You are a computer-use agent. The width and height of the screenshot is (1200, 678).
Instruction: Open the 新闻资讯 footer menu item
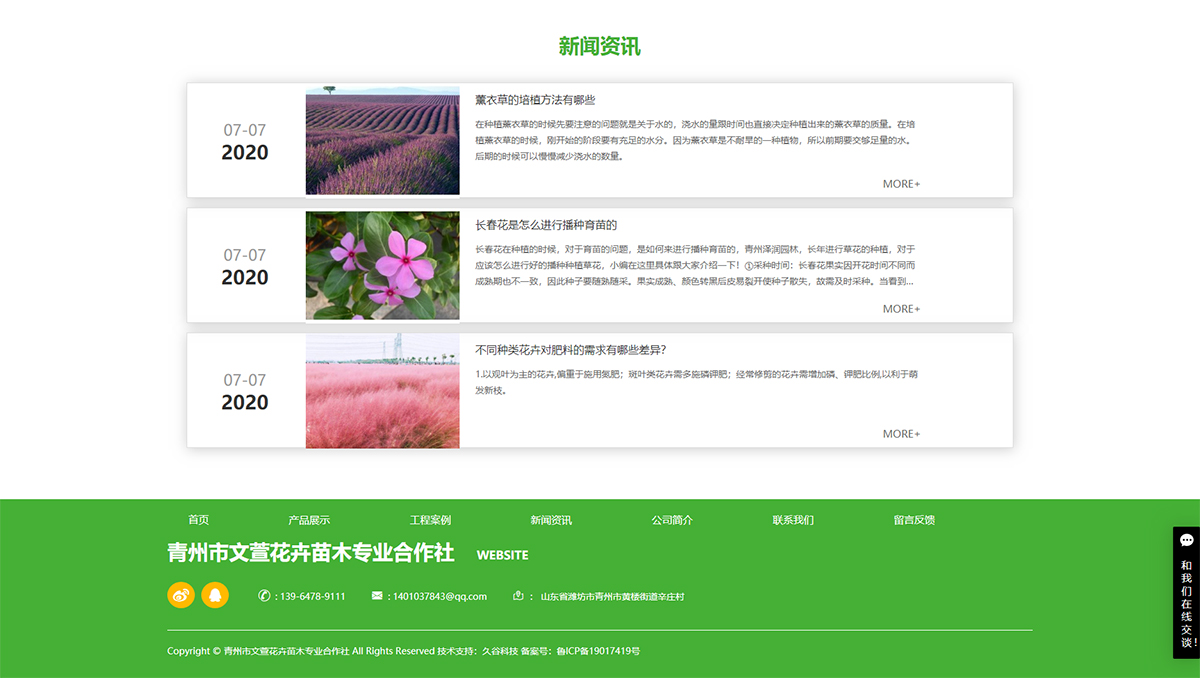(551, 520)
